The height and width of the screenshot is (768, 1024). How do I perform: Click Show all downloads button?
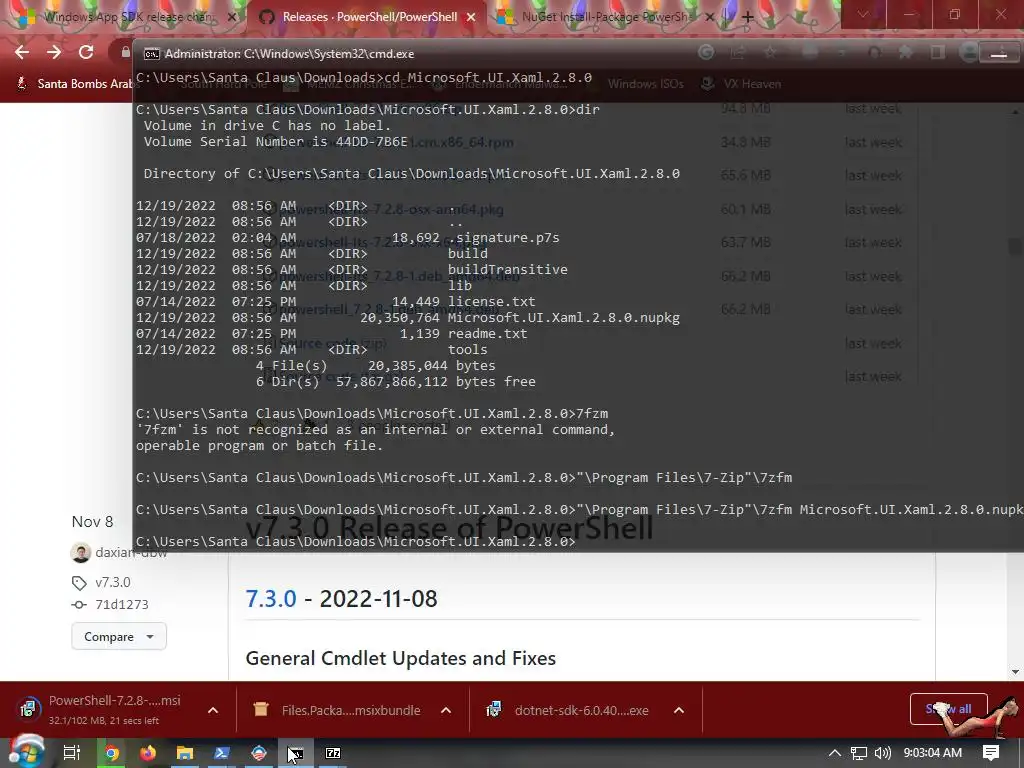(948, 709)
